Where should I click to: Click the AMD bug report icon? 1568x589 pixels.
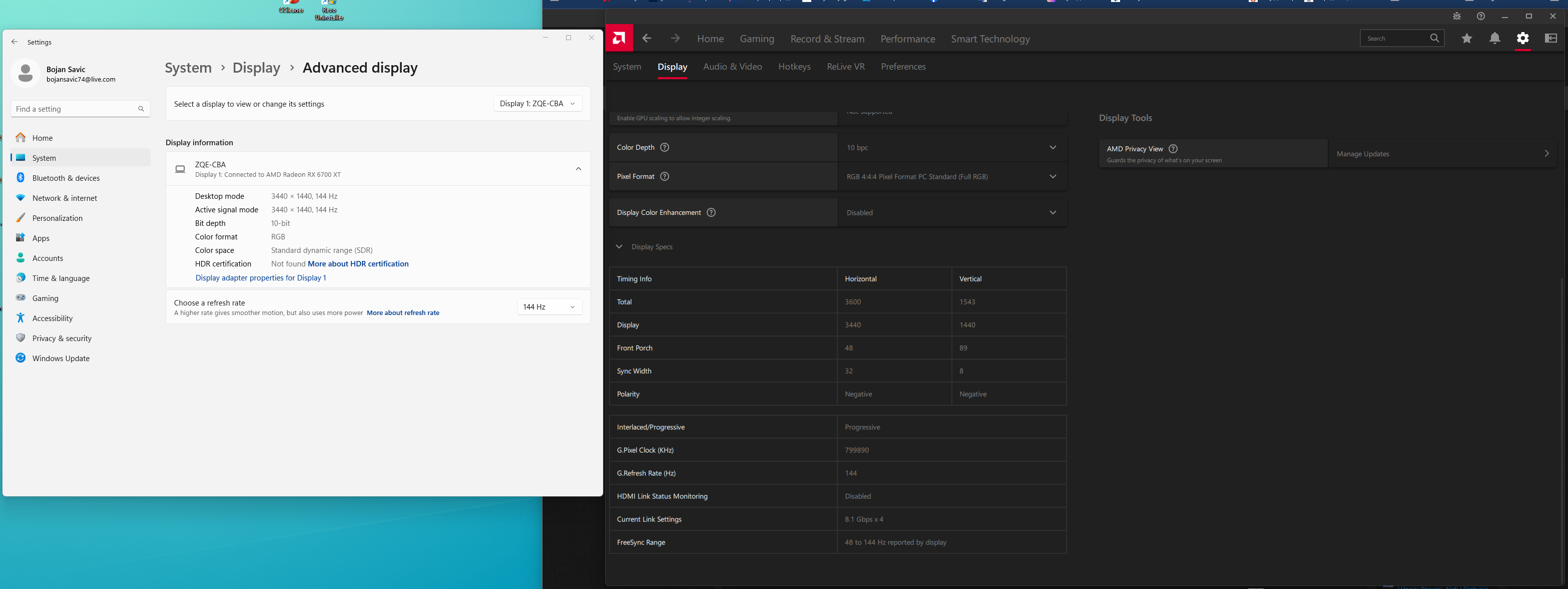coord(1456,17)
